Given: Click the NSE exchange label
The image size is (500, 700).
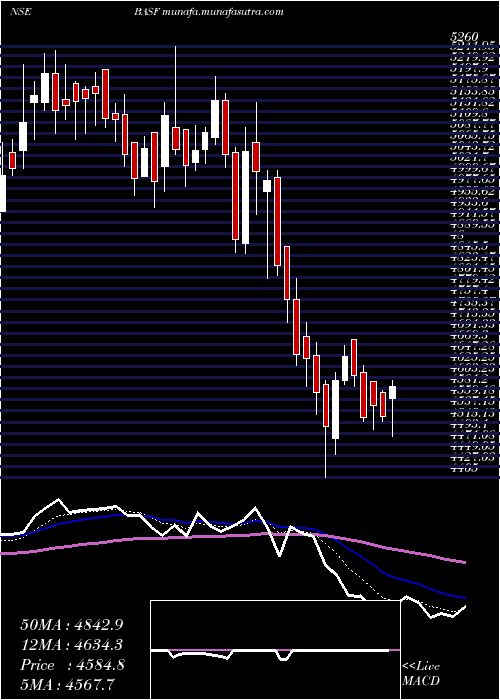Looking at the screenshot, I should pos(20,12).
